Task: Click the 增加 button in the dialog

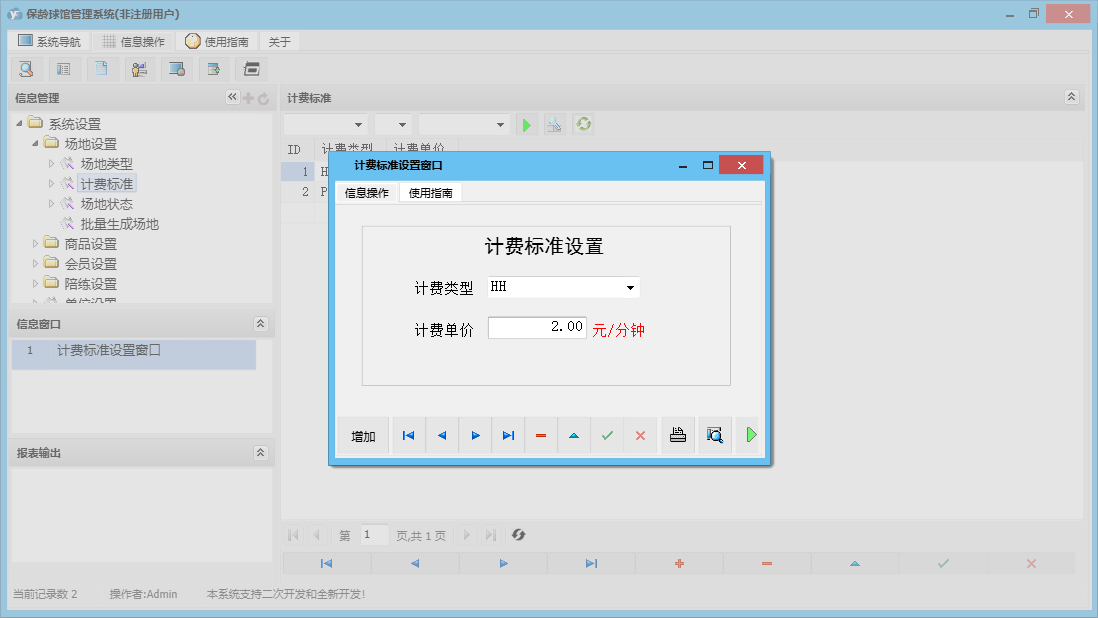Action: (x=362, y=435)
